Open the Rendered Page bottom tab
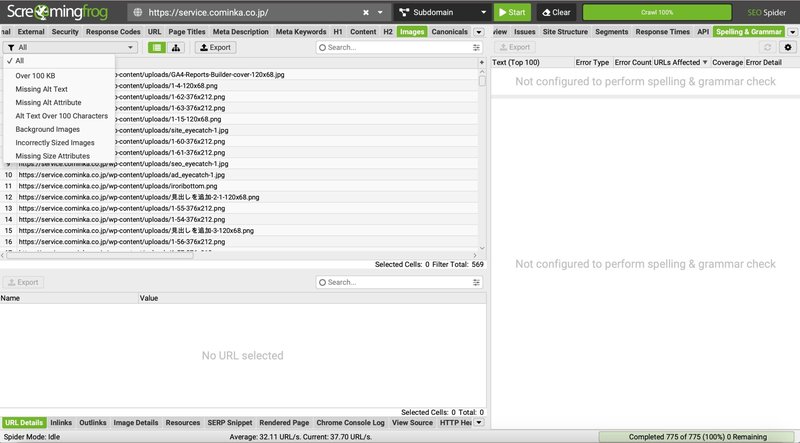Screen dimensions: 800x443 [284, 423]
